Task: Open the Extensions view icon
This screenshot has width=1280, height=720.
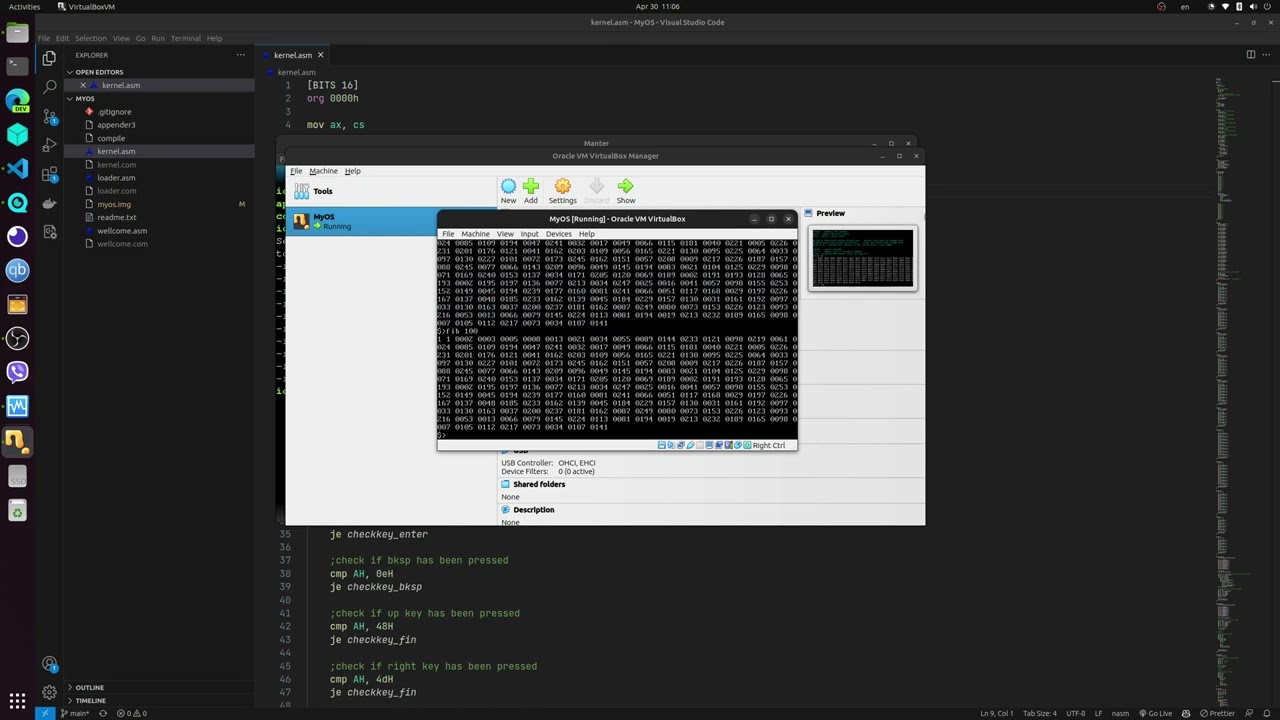Action: 49,174
